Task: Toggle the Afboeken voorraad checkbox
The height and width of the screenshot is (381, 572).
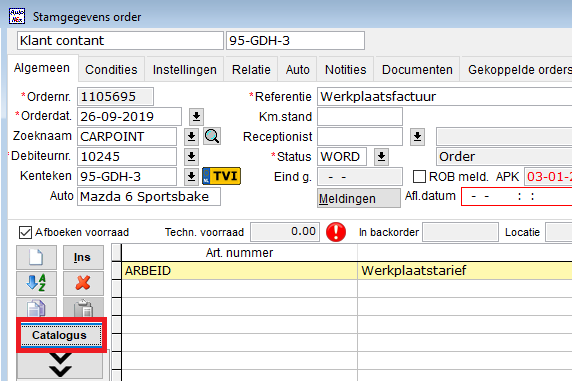Action: point(25,232)
